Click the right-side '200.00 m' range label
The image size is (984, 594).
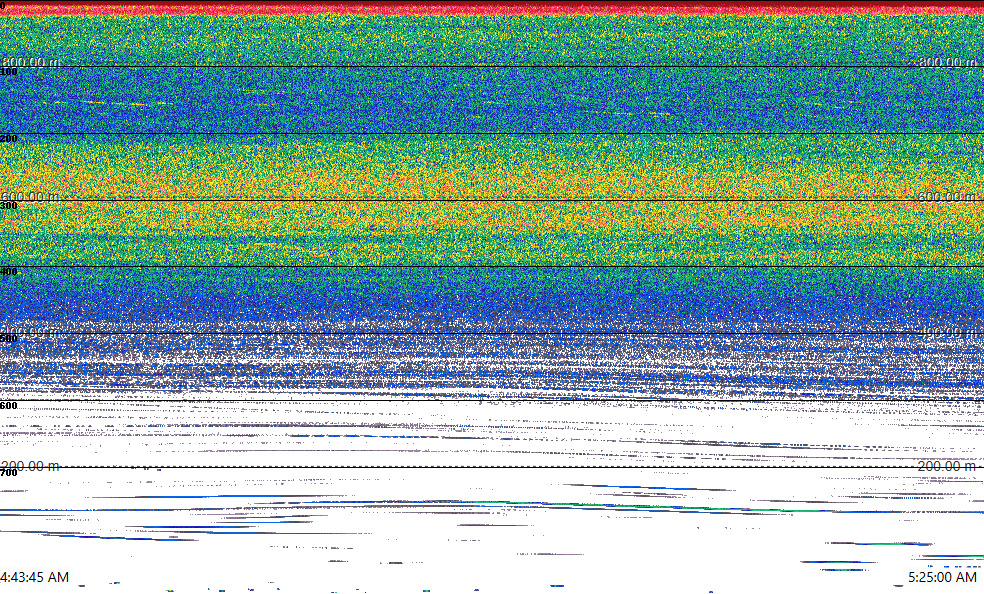947,466
